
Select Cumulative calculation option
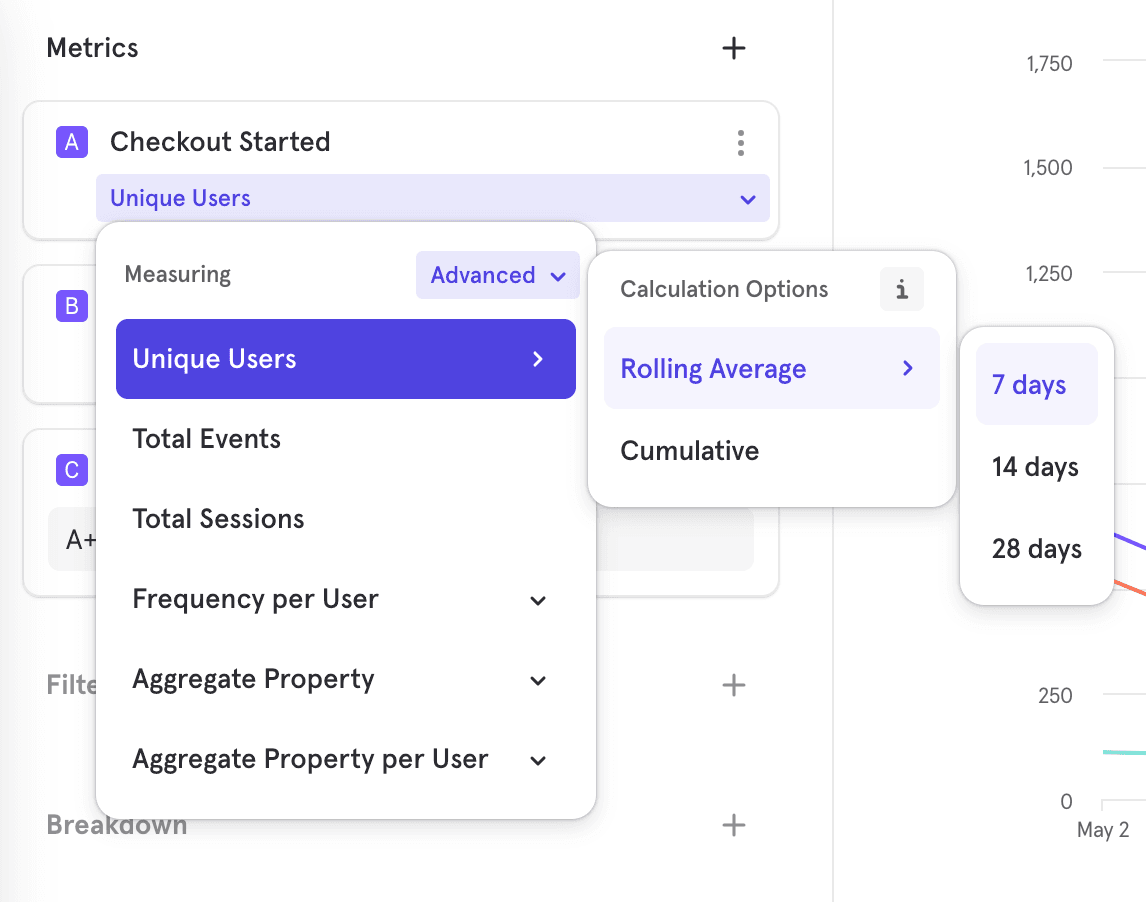(x=690, y=451)
